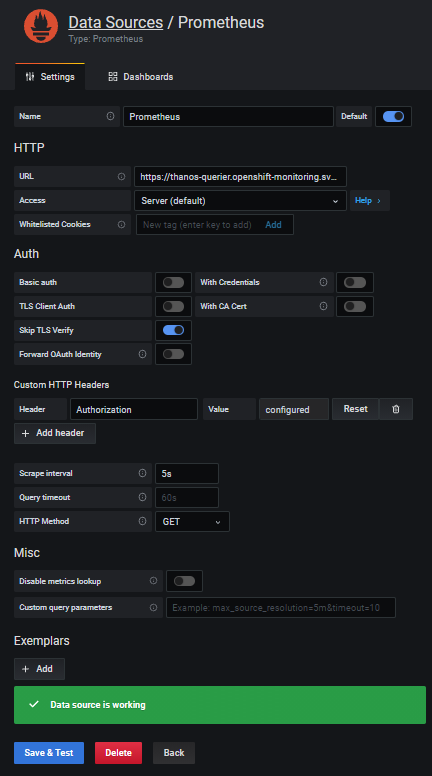Click the info icon beside Forward OAuth Identity
Viewport: 432px width, 776px height.
[x=143, y=354]
